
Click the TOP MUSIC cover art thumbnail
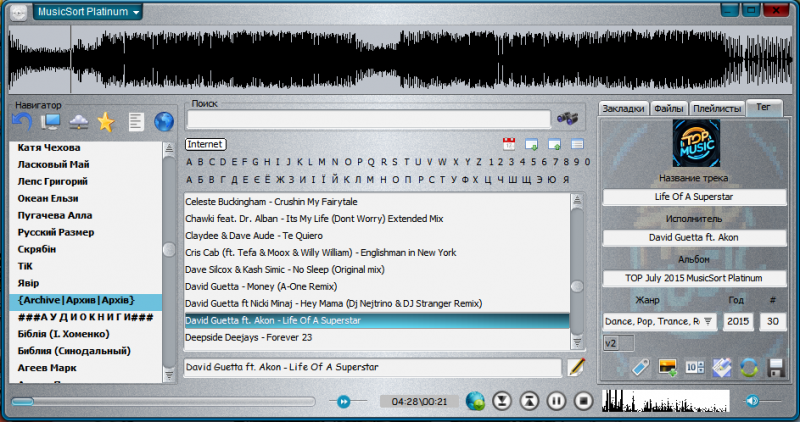[x=696, y=143]
